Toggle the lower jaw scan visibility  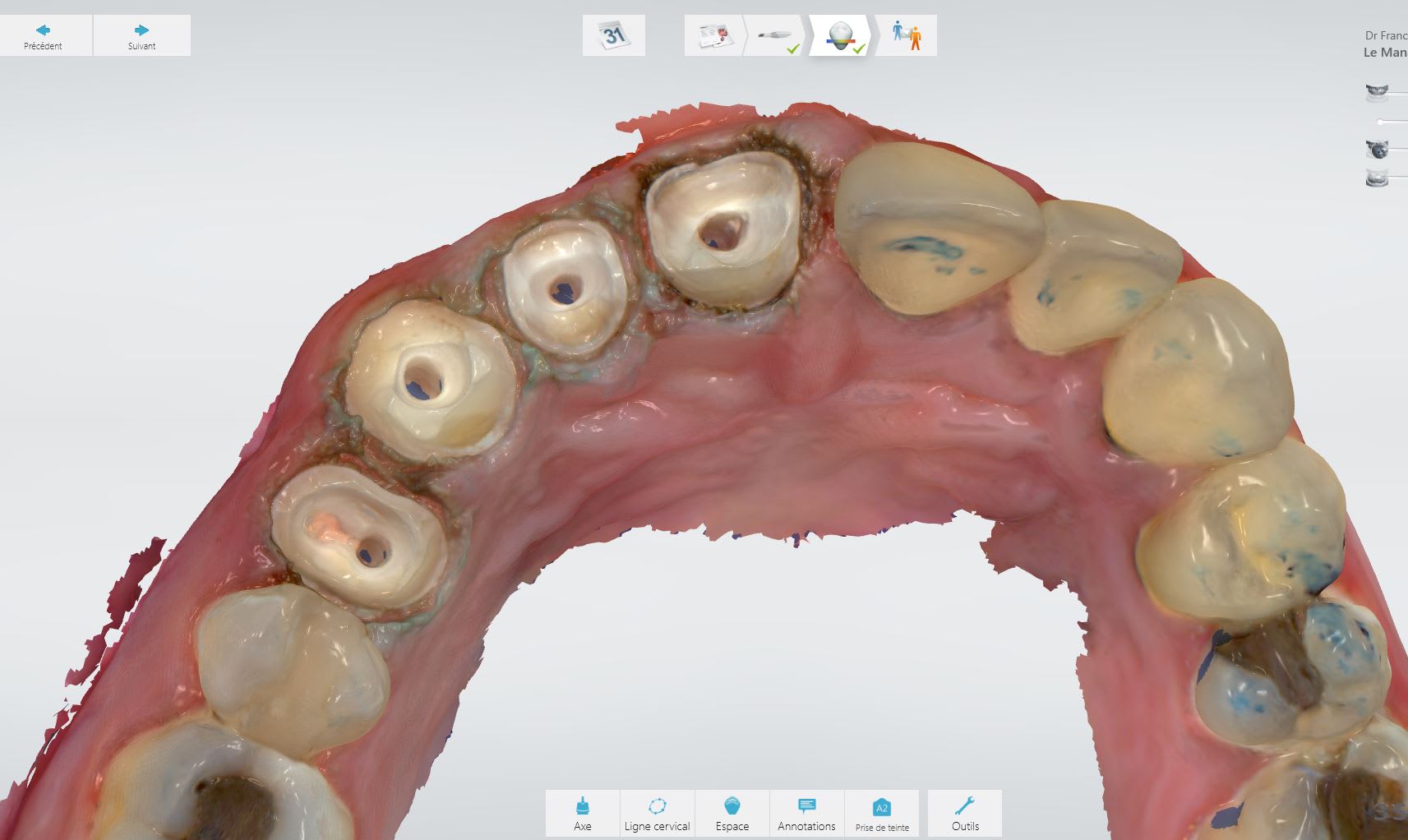(x=1377, y=178)
